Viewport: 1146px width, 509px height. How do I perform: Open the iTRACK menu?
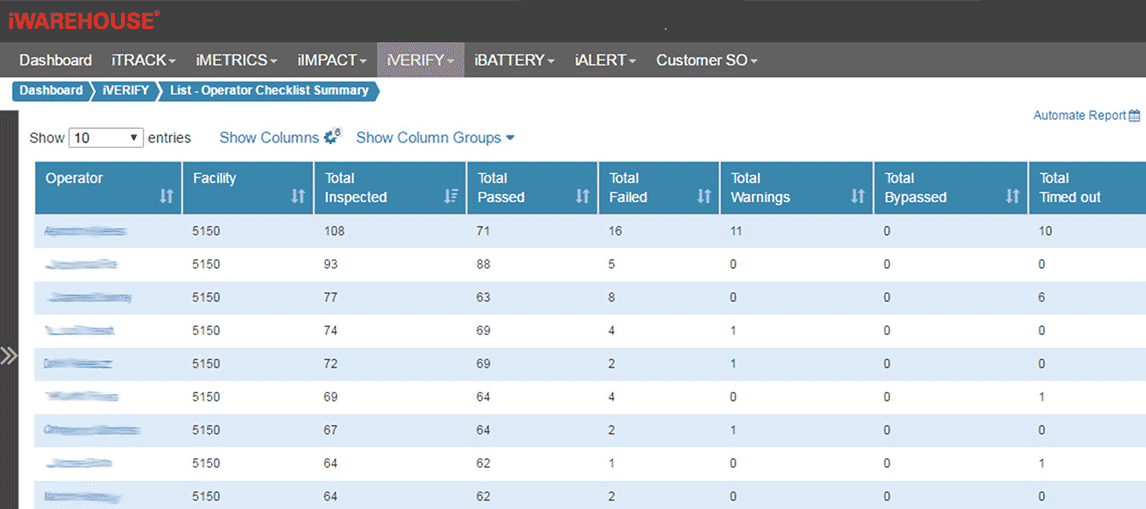point(143,60)
